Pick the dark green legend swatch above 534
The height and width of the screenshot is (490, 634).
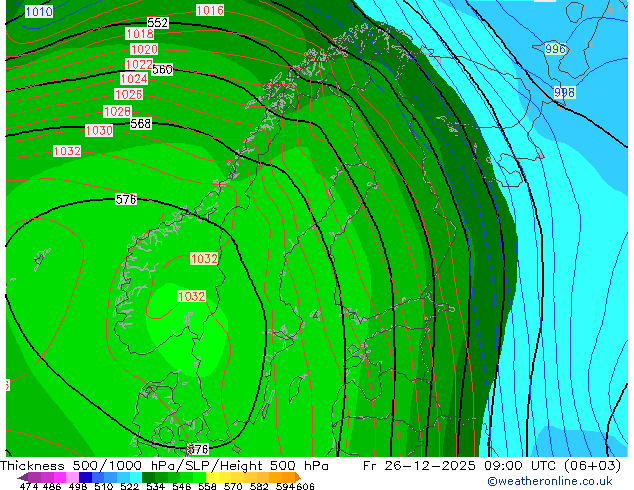tap(148, 477)
